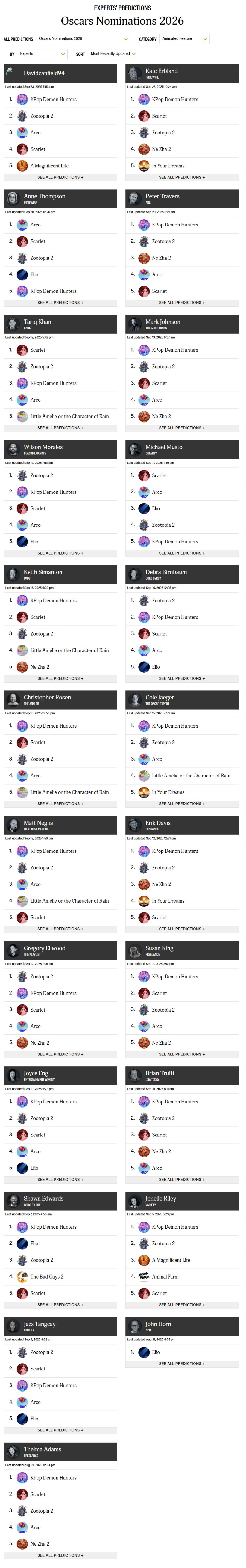See all predictions from John Horn
Viewport: 246px width, 1568px height.
pos(182,1363)
